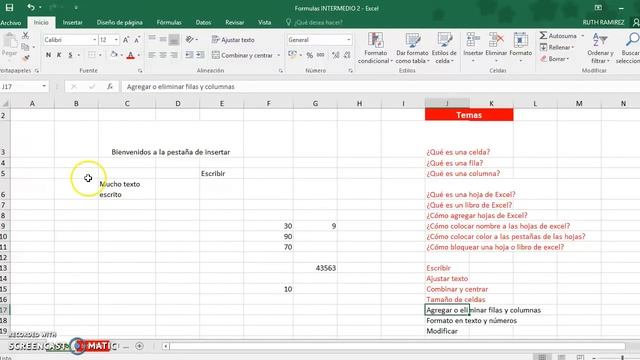The width and height of the screenshot is (640, 360).
Task: Switch to the Insertar ribbon tab
Action: (x=72, y=22)
